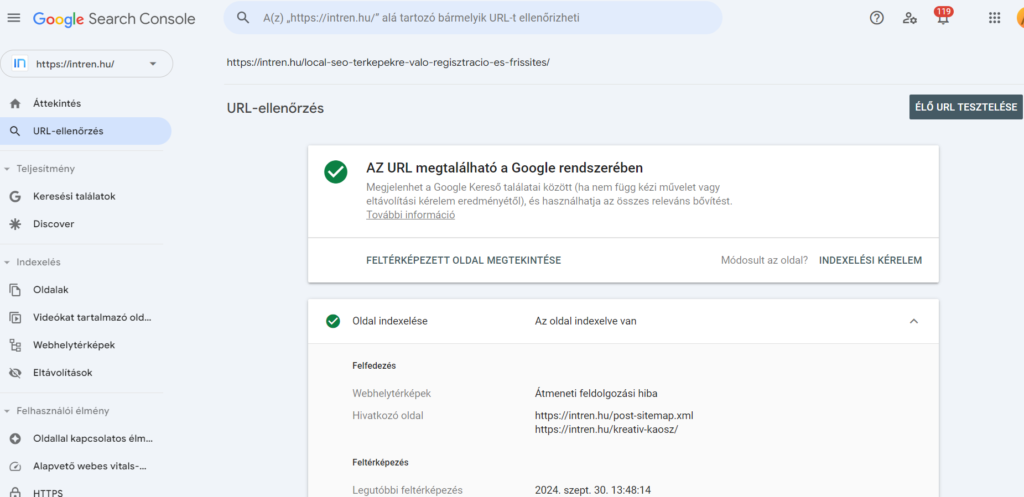Viewport: 1024px width, 497px height.
Task: Open the help question mark icon
Action: pos(876,18)
